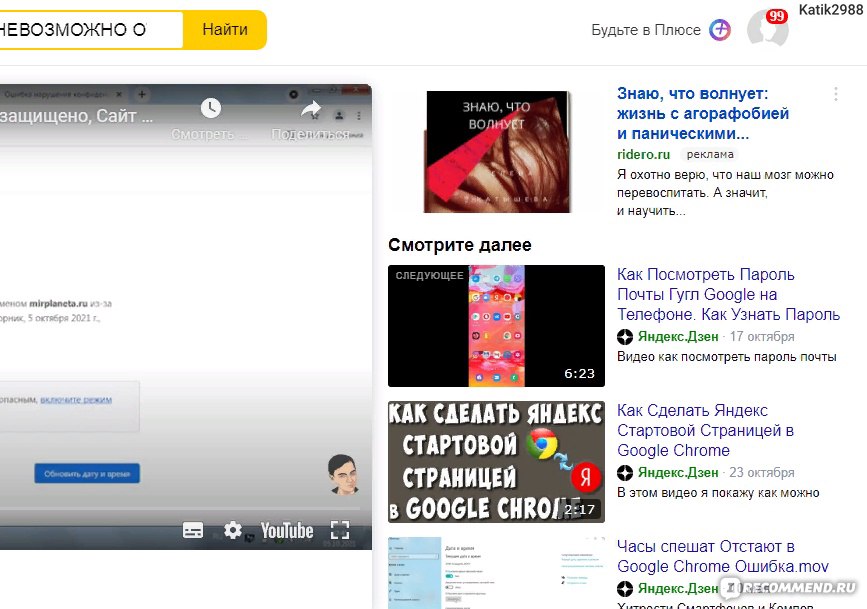Click the Yandex Plus logo icon
Image resolution: width=867 pixels, height=609 pixels.
coord(720,30)
